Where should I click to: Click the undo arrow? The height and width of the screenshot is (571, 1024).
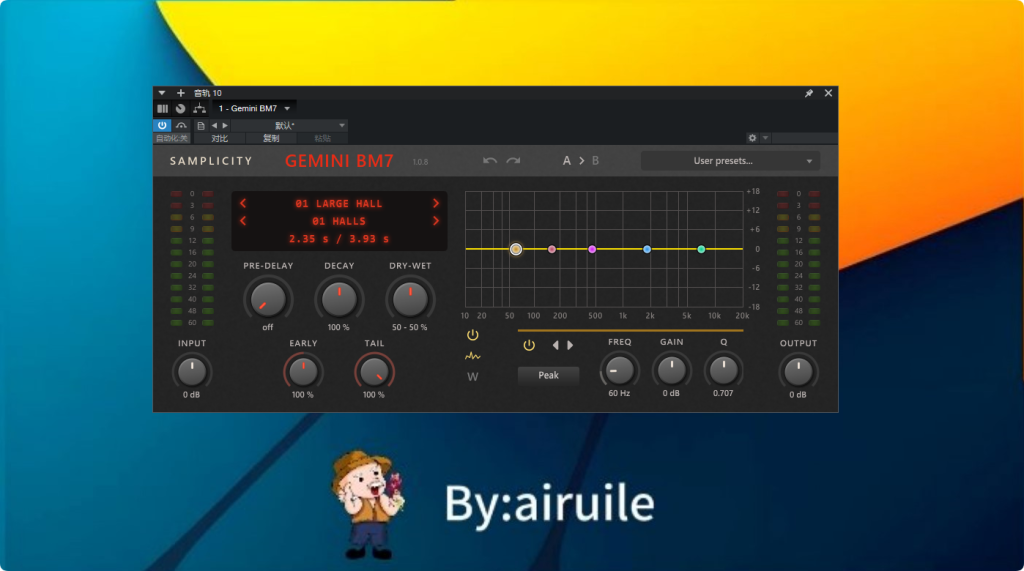pos(490,161)
